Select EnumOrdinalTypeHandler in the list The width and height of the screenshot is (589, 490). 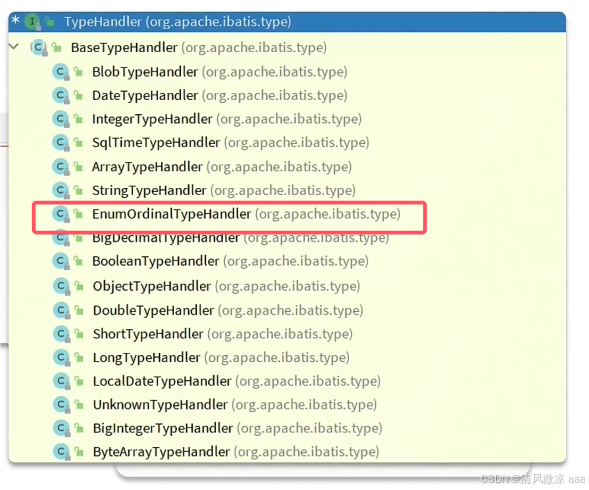[246, 214]
